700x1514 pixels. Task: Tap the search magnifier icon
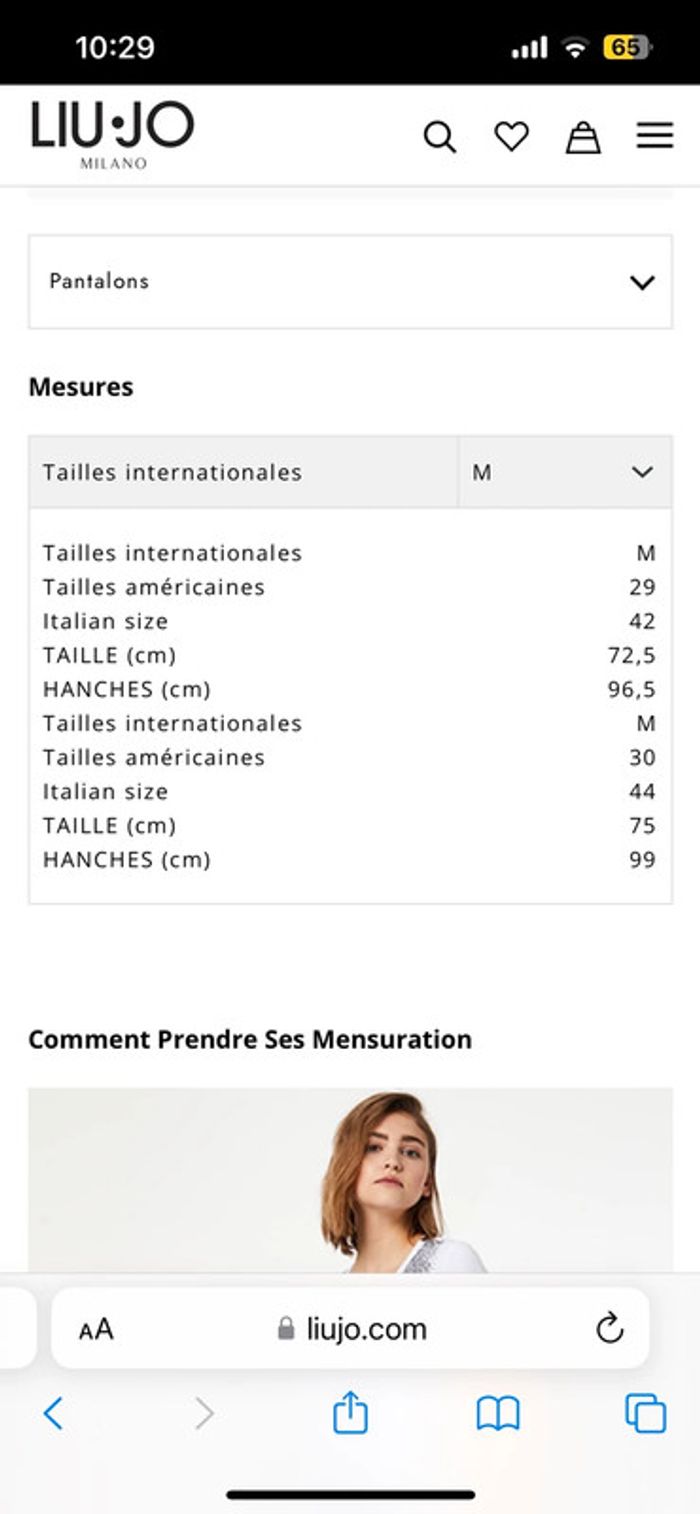(439, 137)
